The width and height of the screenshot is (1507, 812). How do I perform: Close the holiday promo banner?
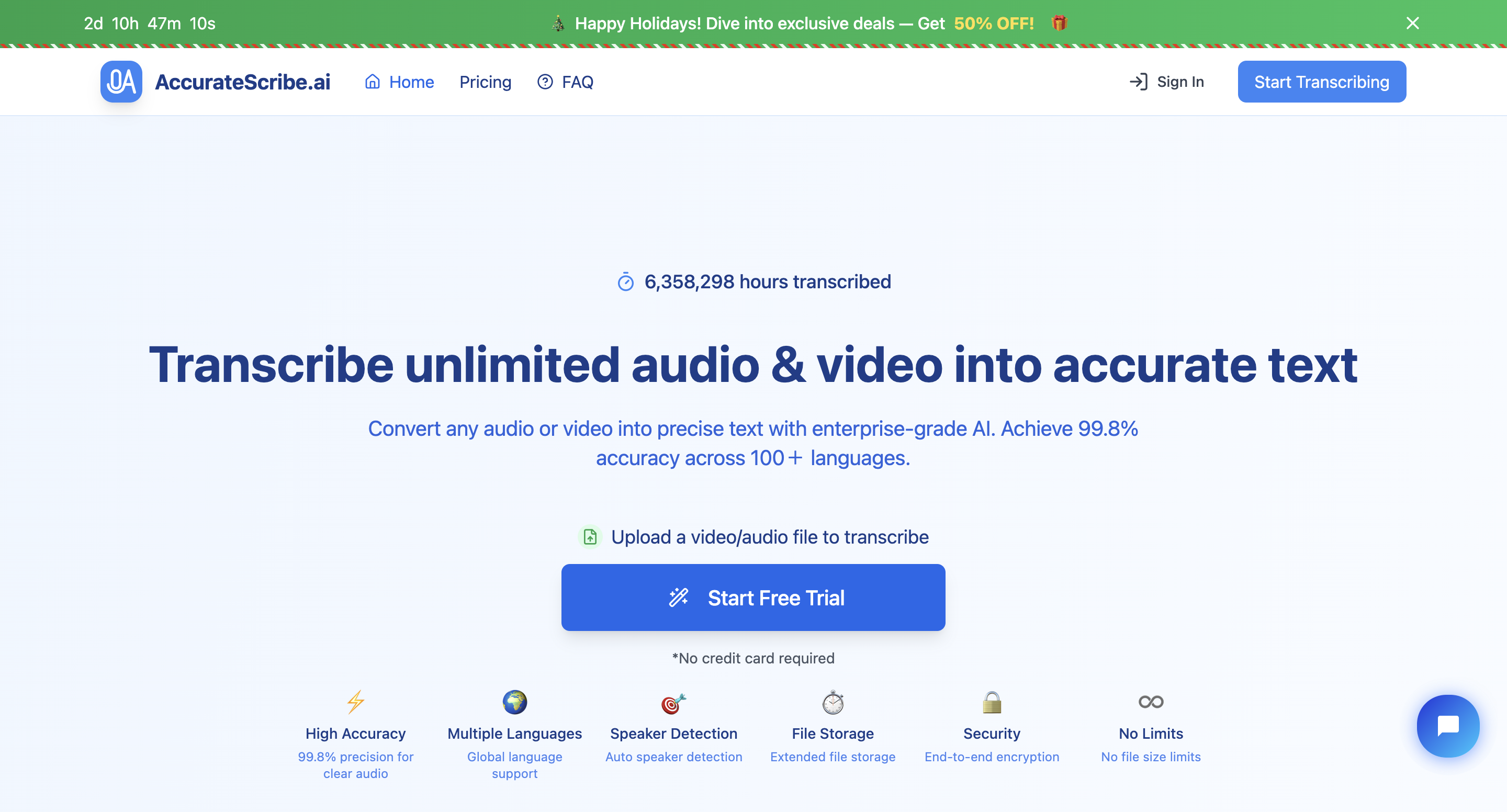pos(1412,24)
